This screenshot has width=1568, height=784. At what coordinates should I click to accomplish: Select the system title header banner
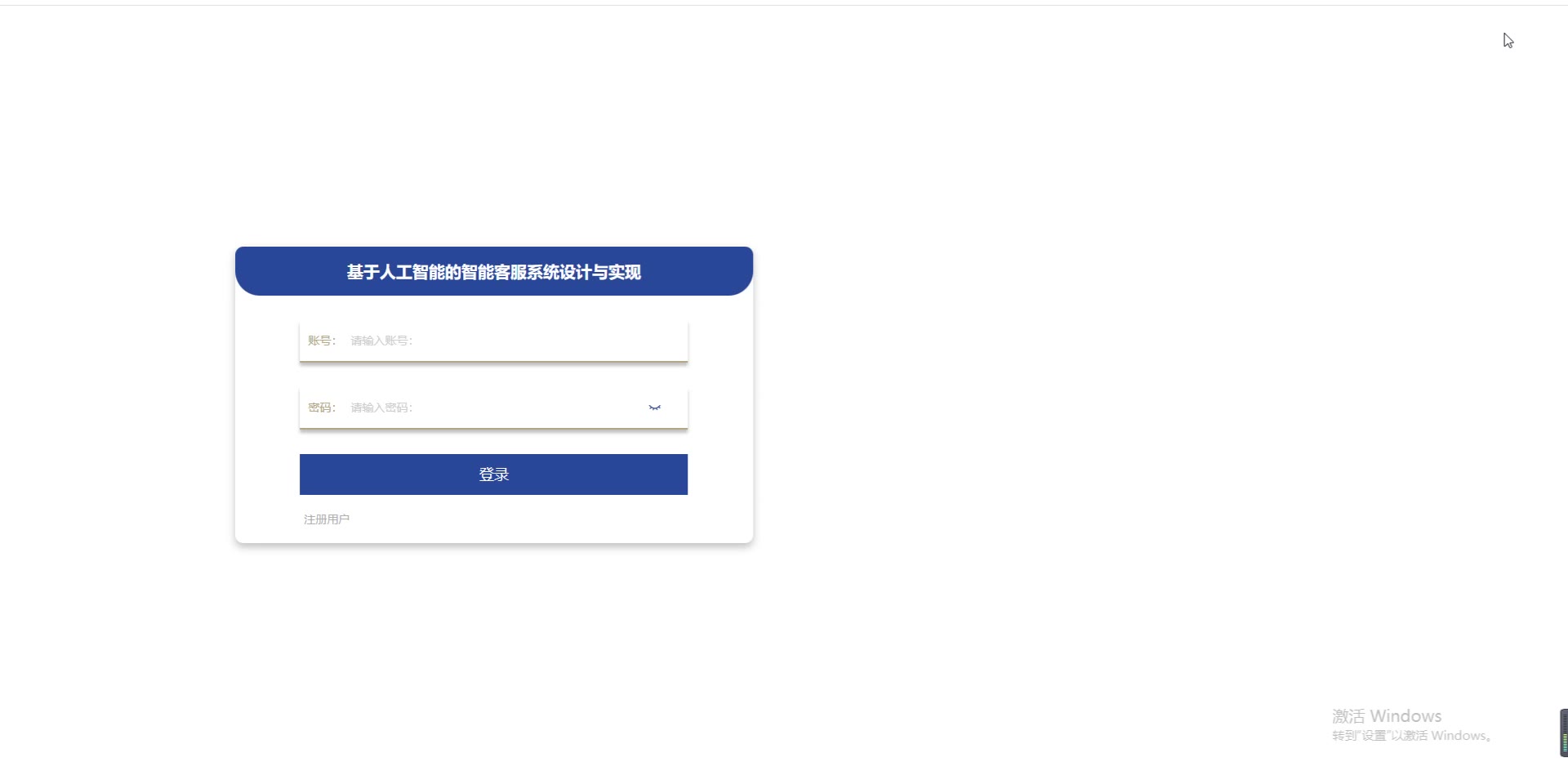494,271
